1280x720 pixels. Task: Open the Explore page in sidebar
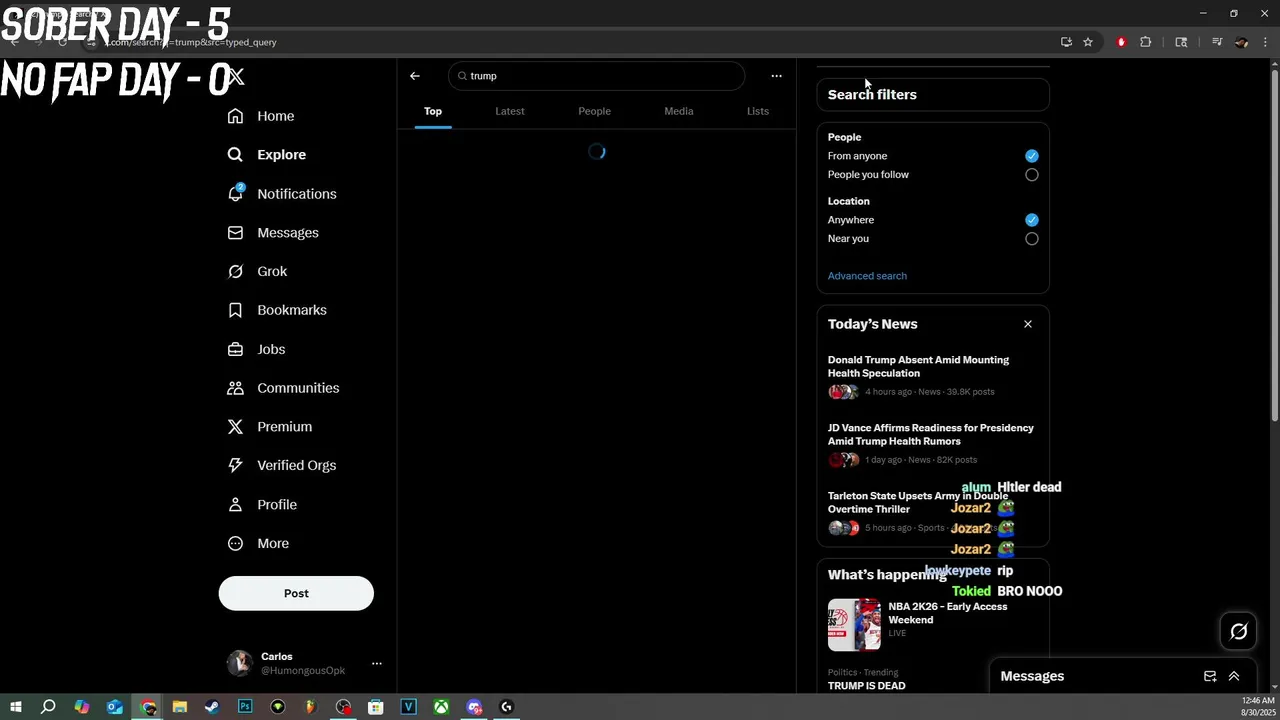click(x=267, y=155)
